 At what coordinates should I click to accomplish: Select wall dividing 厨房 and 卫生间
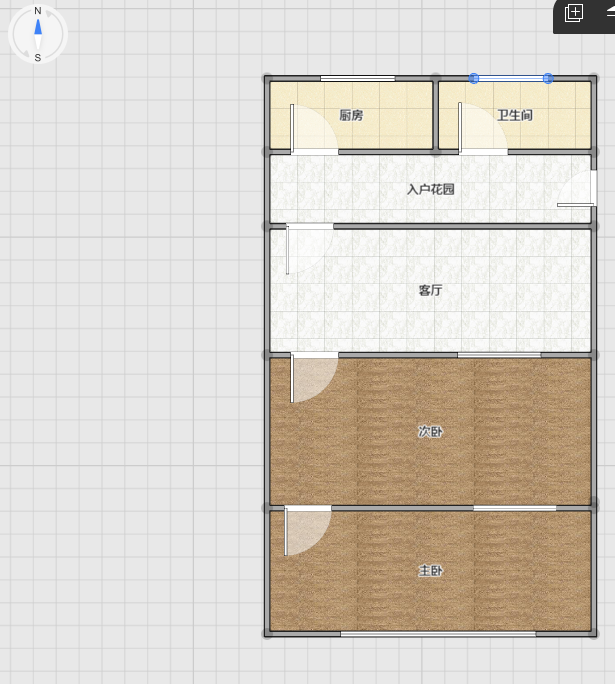[x=436, y=115]
